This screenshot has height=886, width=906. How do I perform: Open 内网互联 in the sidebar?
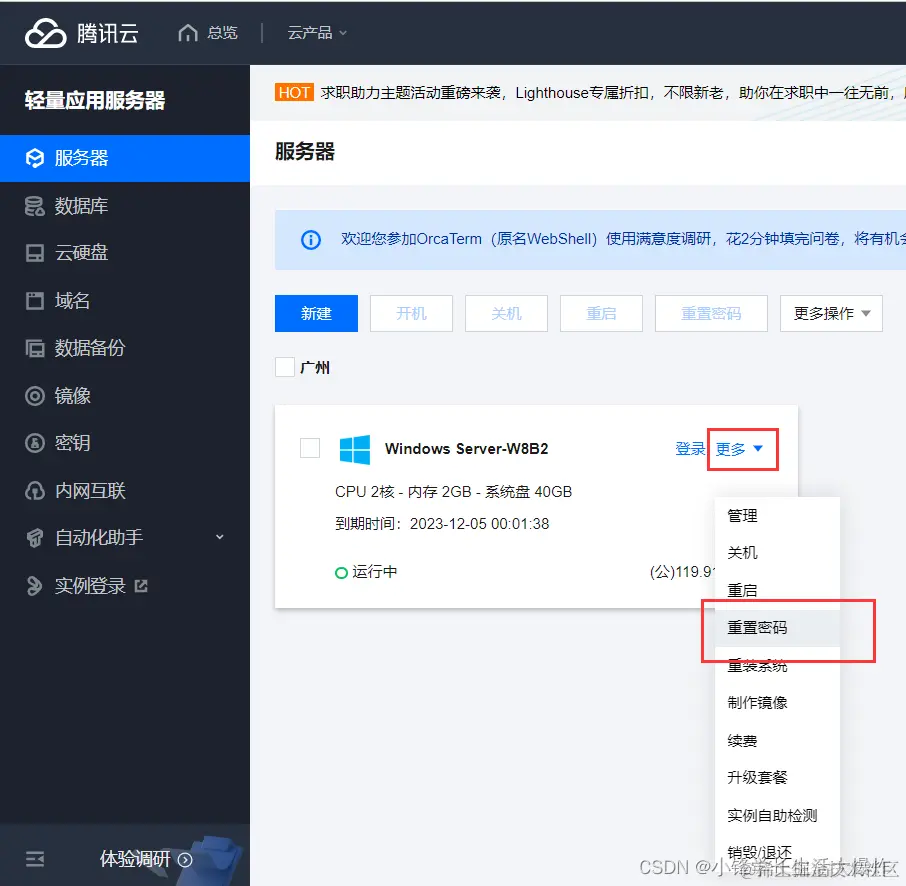[x=90, y=491]
